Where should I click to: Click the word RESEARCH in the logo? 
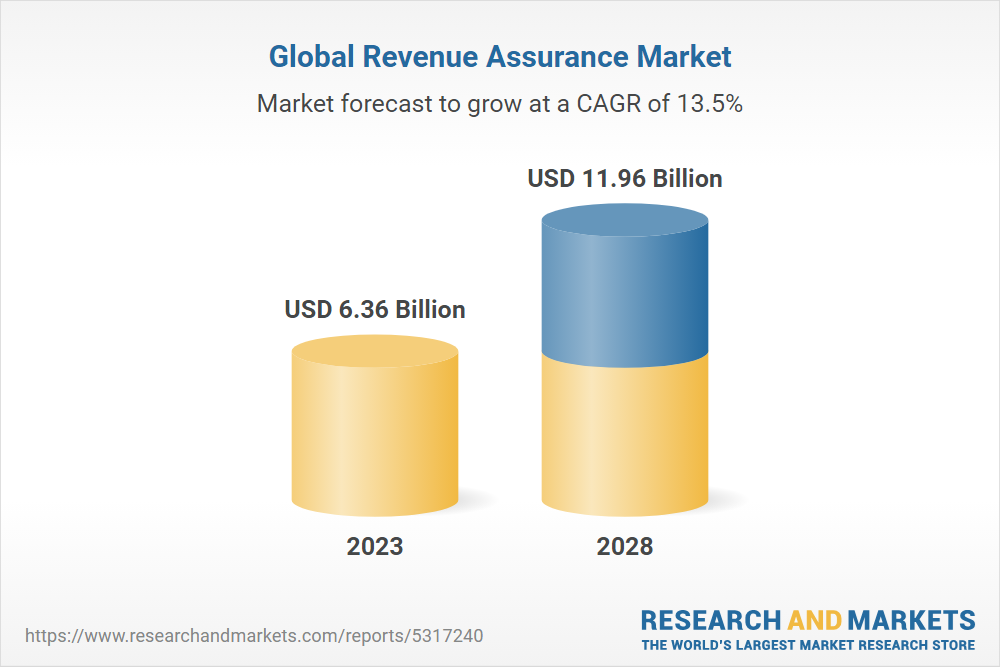click(711, 619)
